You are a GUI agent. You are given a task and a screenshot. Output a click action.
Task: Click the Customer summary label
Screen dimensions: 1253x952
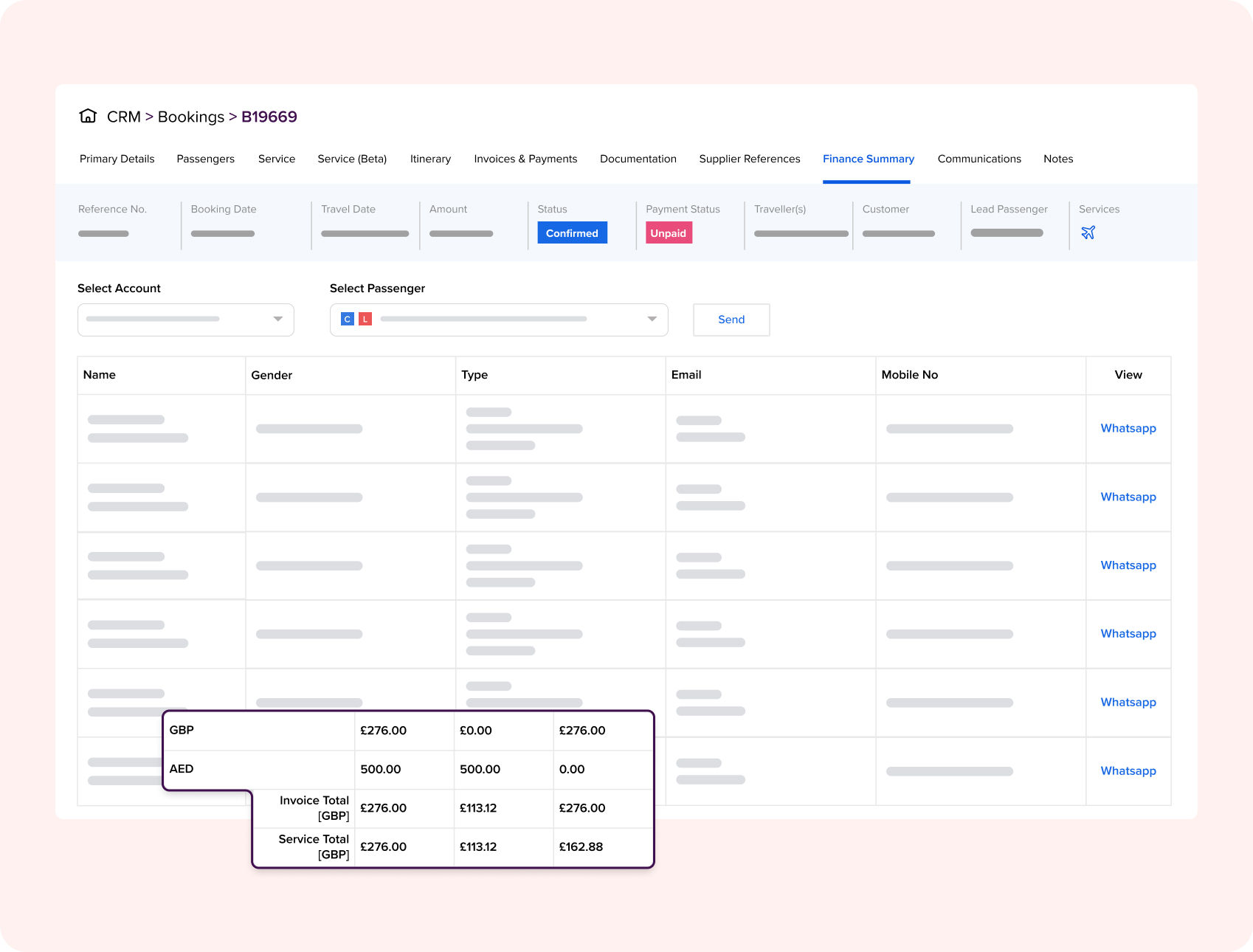point(886,209)
